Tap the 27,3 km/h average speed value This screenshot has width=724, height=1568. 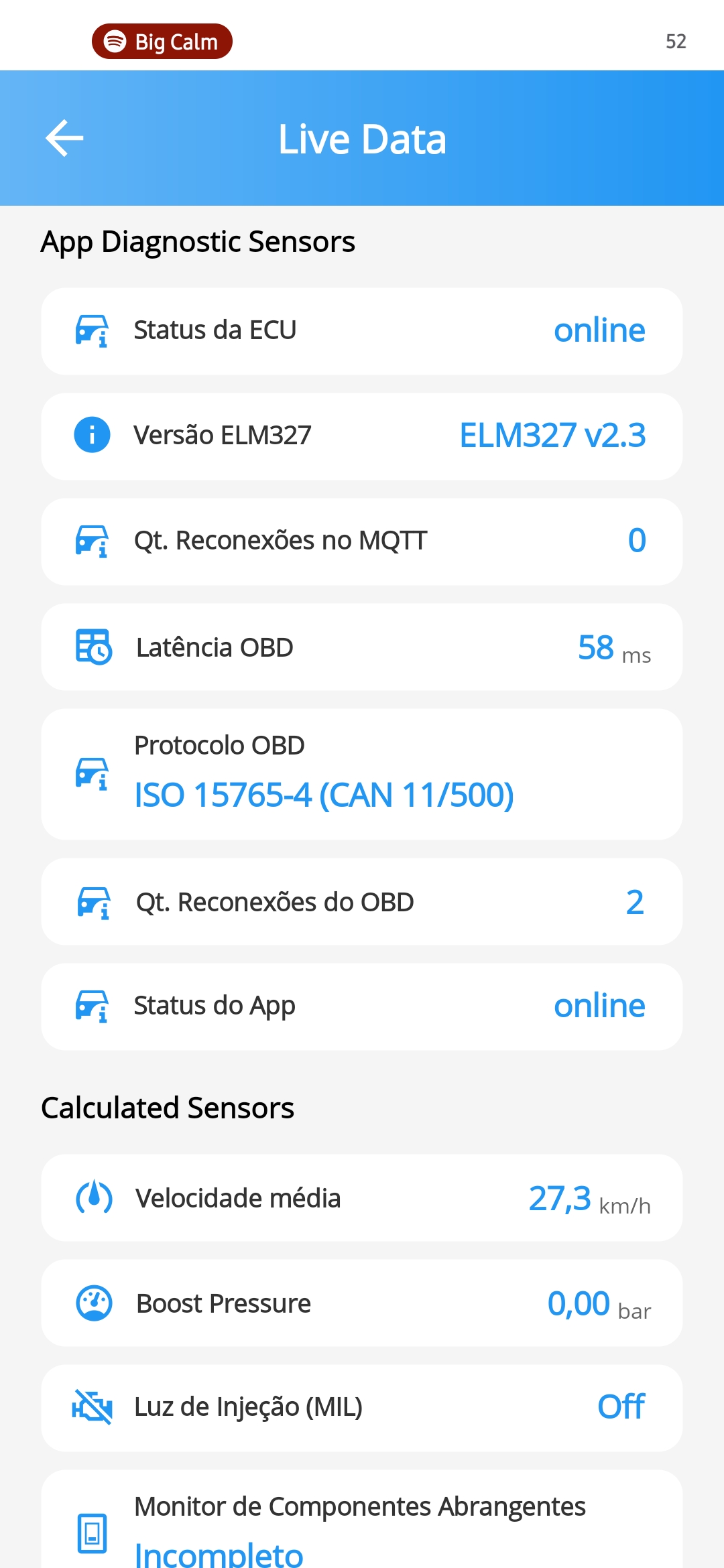(589, 1199)
